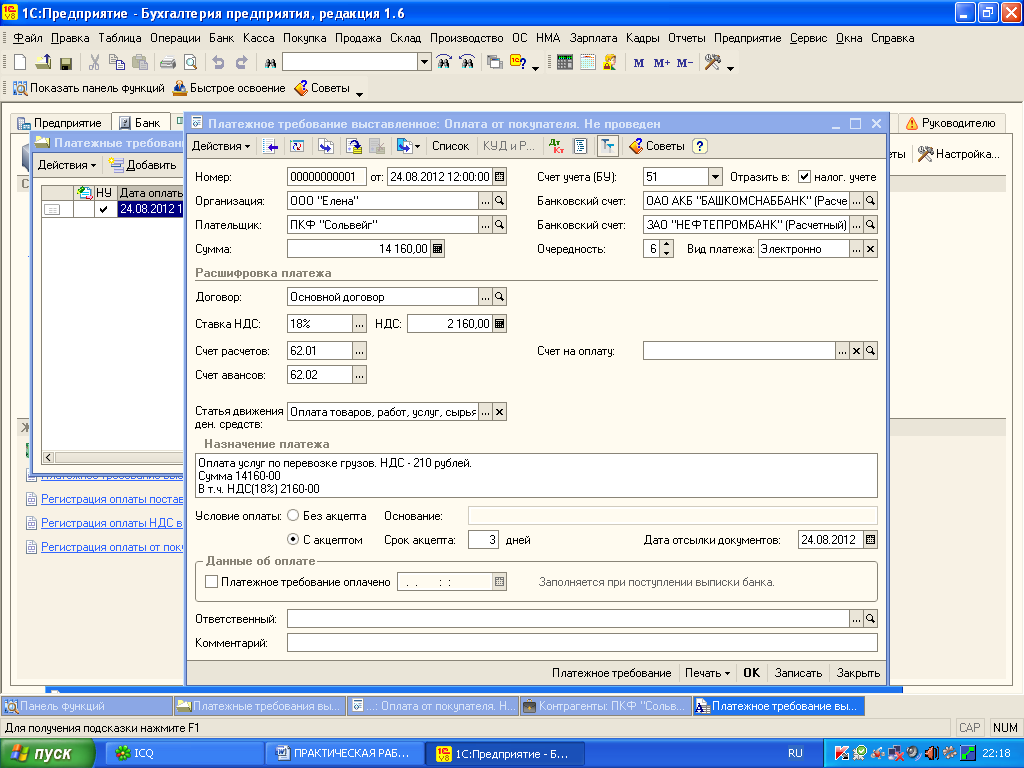1024x768 pixels.
Task: Click the binoculars find icon
Action: [x=270, y=63]
